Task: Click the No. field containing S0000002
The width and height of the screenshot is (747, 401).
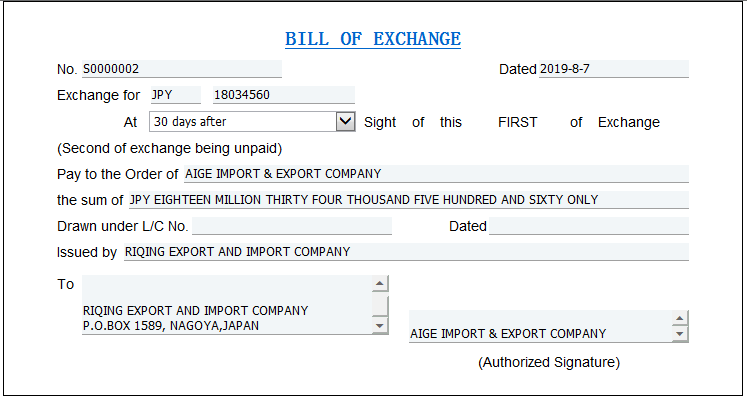Action: (181, 69)
